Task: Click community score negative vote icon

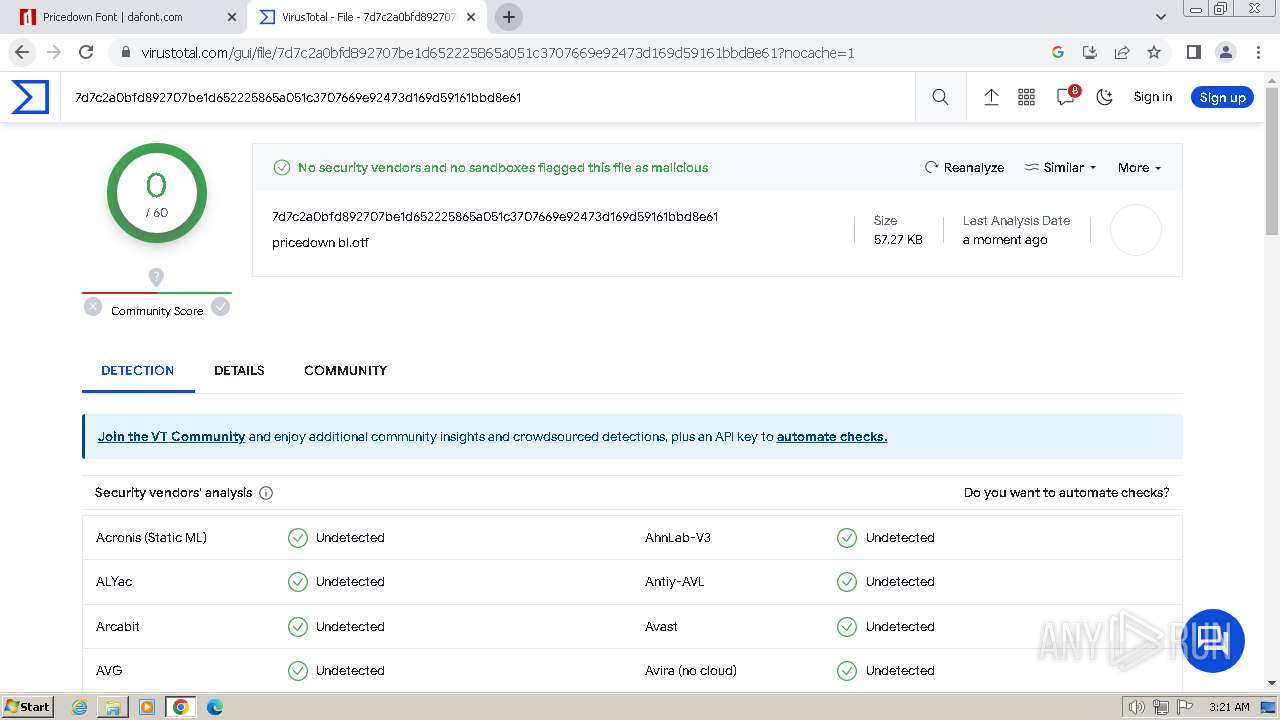Action: point(93,307)
